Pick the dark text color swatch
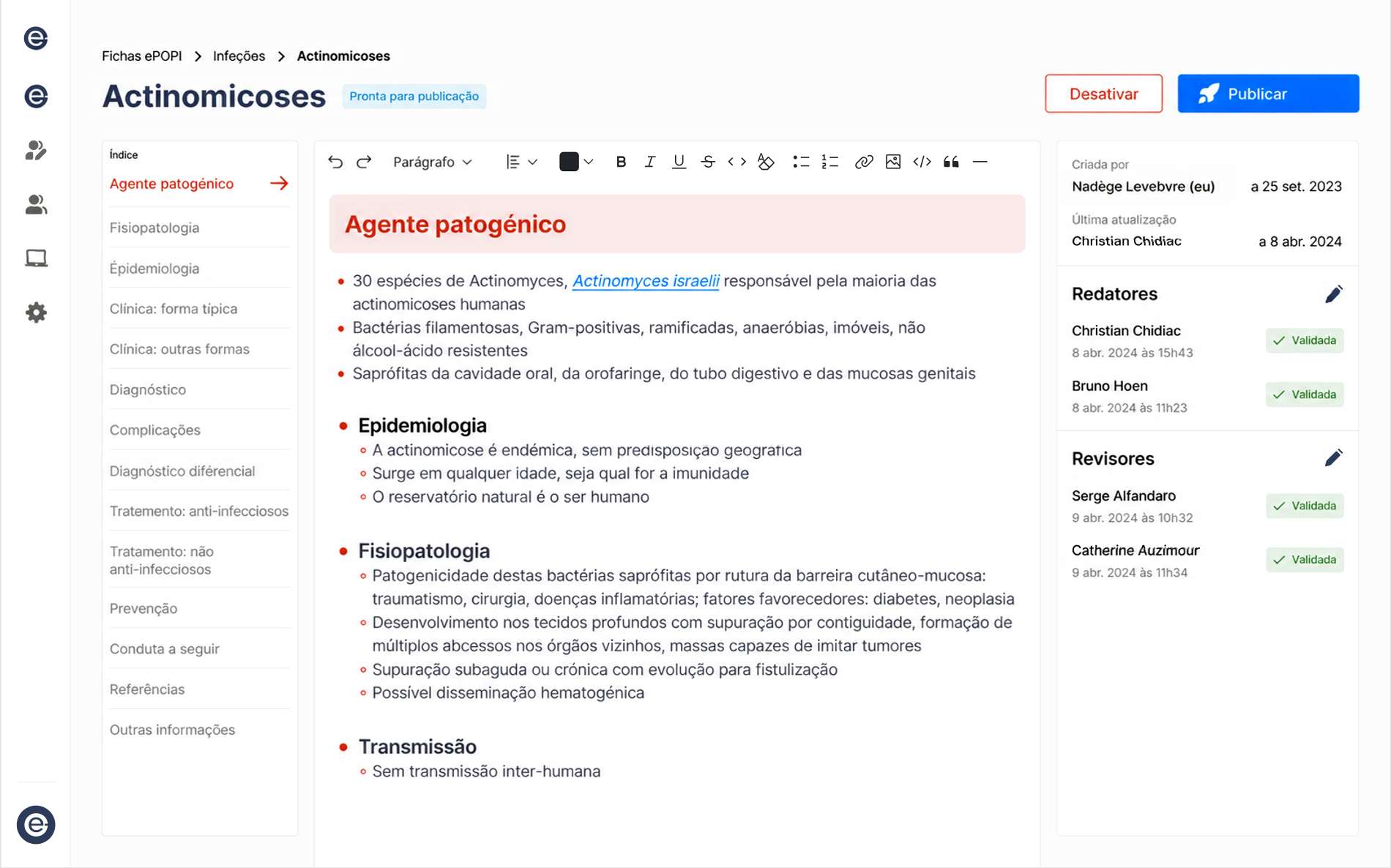The image size is (1391, 868). click(x=569, y=162)
